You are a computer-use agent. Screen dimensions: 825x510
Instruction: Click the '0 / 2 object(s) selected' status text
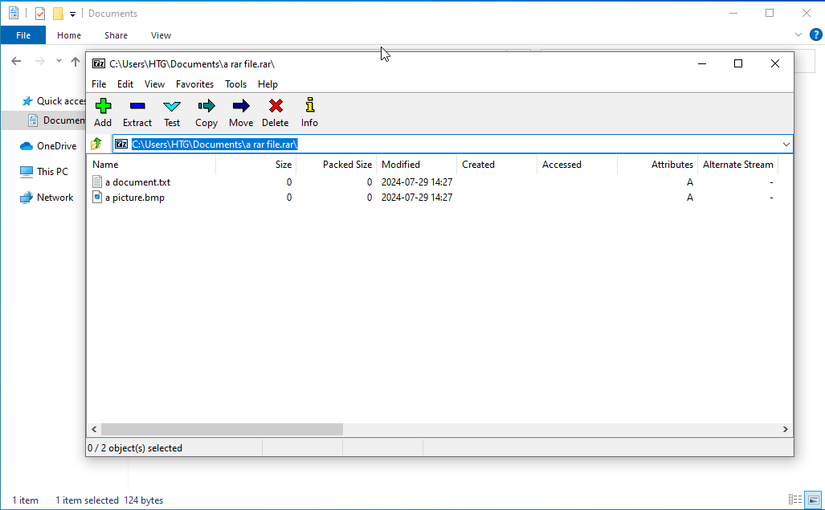point(135,448)
